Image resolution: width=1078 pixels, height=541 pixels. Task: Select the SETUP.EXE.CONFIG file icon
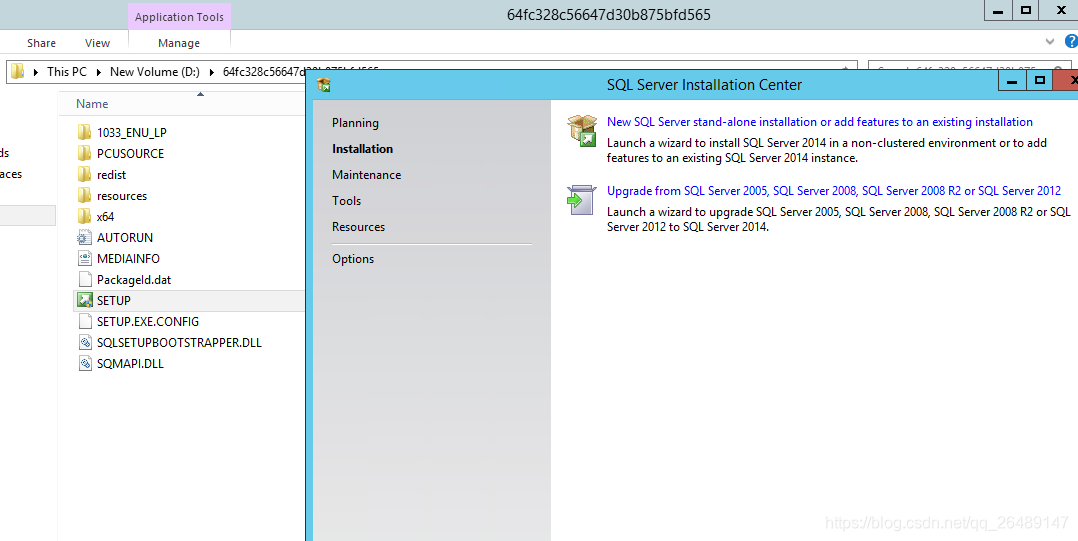[x=85, y=322]
